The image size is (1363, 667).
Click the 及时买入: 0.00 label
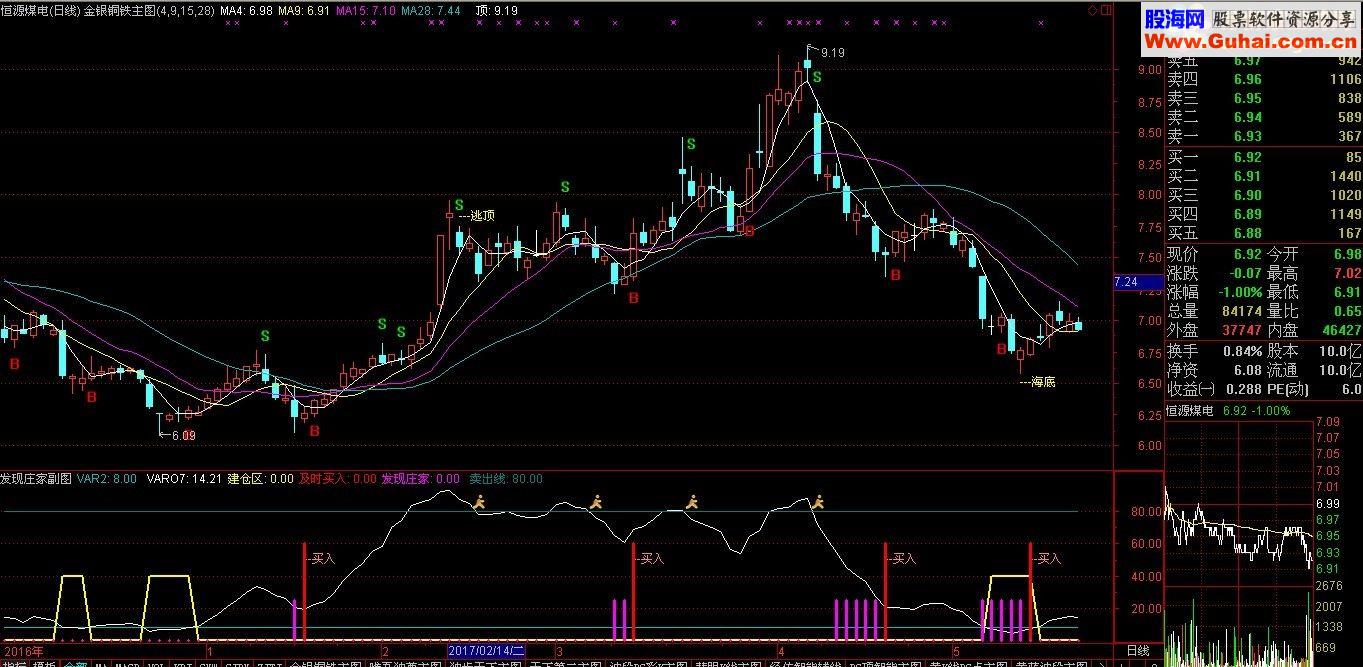[338, 479]
